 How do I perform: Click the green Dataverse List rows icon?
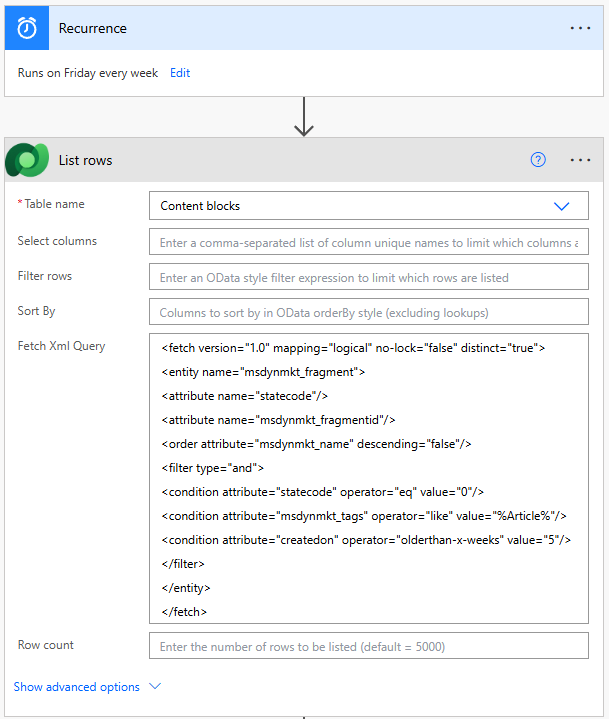point(28,160)
